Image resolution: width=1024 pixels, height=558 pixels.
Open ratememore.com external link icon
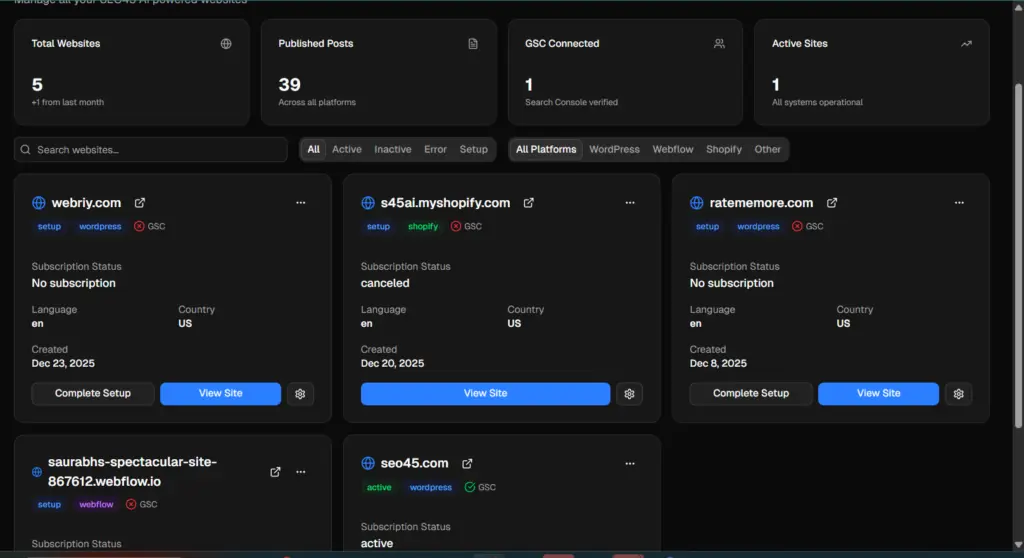(831, 203)
